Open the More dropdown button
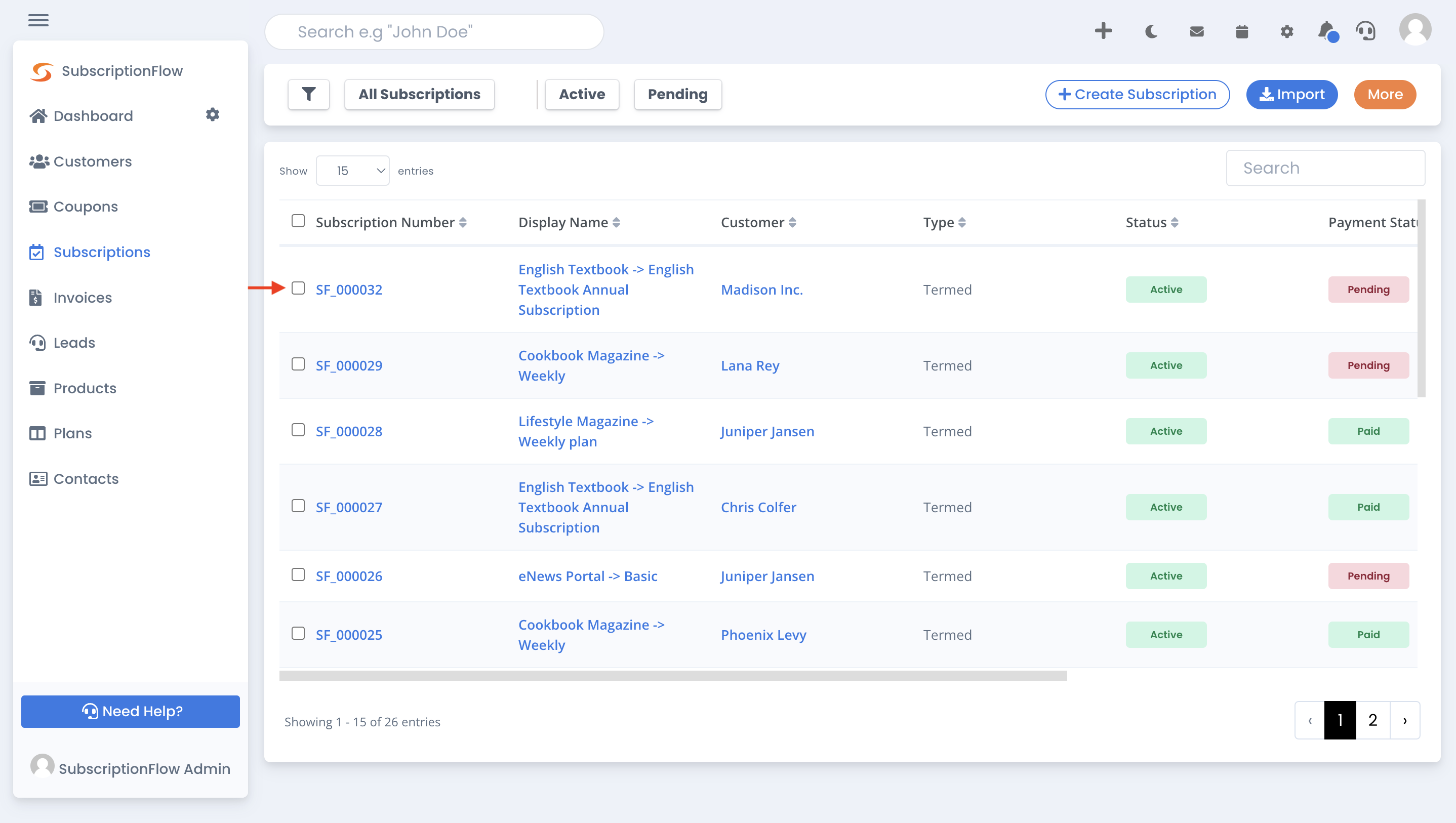This screenshot has width=1456, height=823. click(1385, 94)
